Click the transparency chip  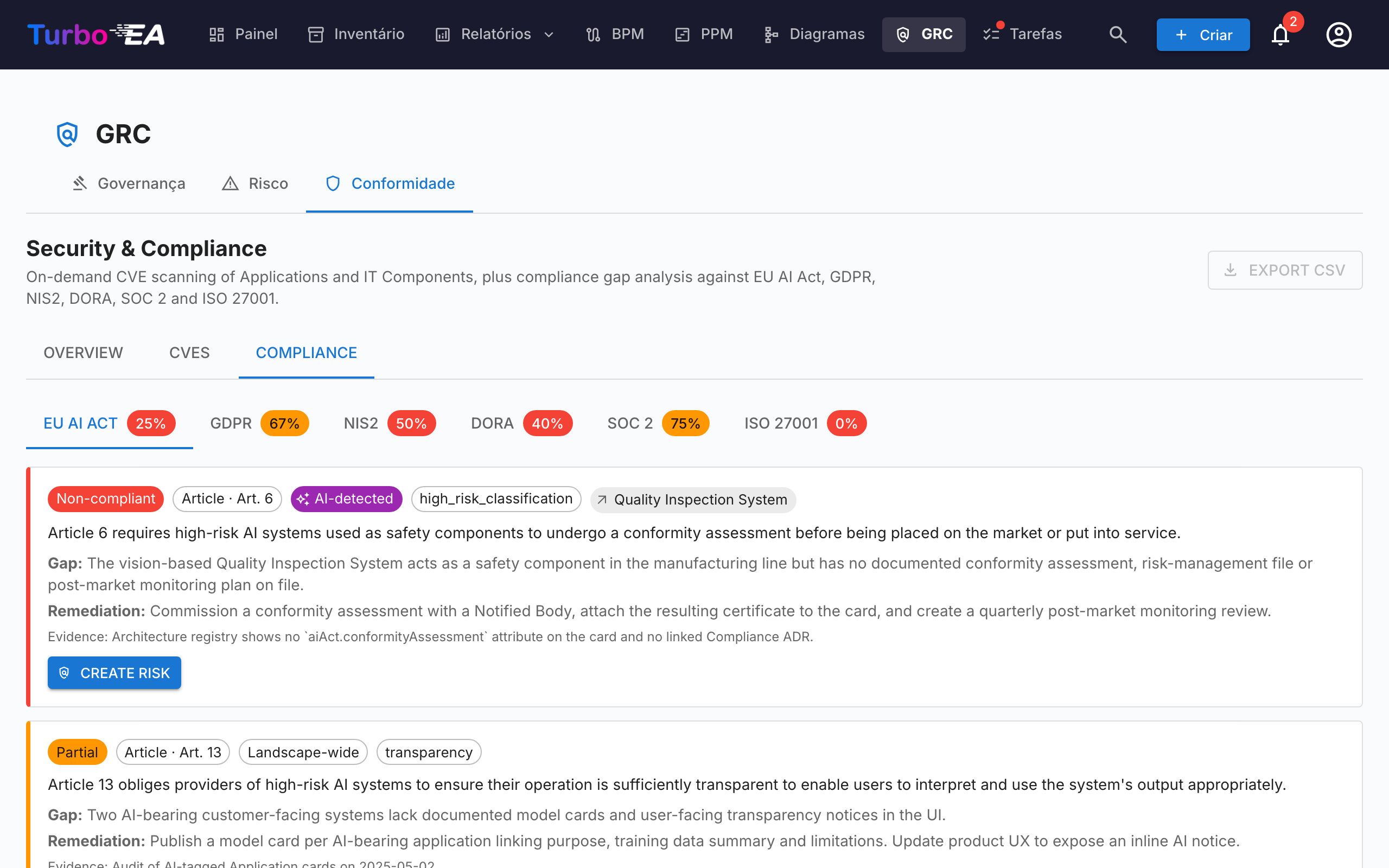[429, 752]
